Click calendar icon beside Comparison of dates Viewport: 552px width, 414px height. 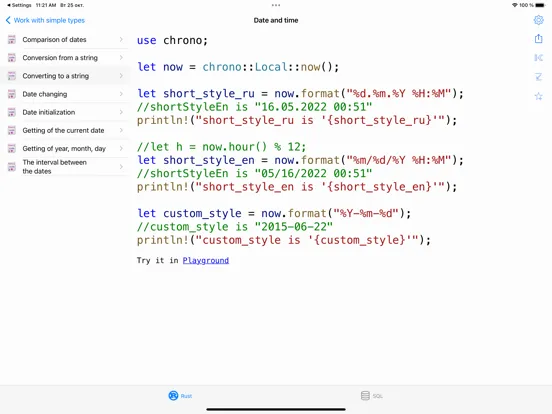(x=12, y=39)
